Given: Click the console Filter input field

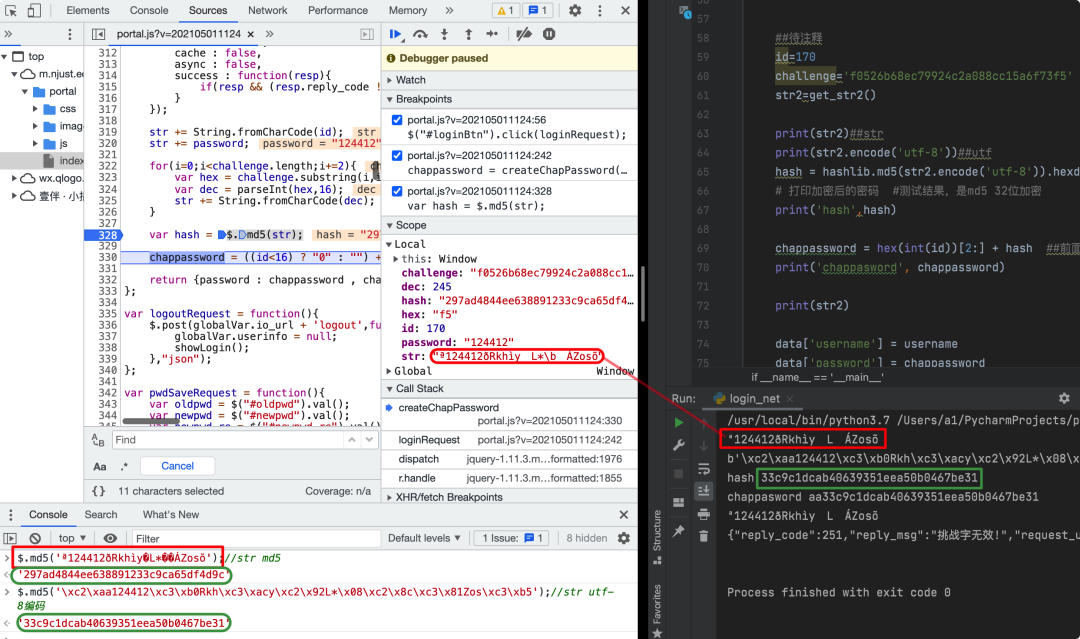Looking at the screenshot, I should (x=255, y=538).
